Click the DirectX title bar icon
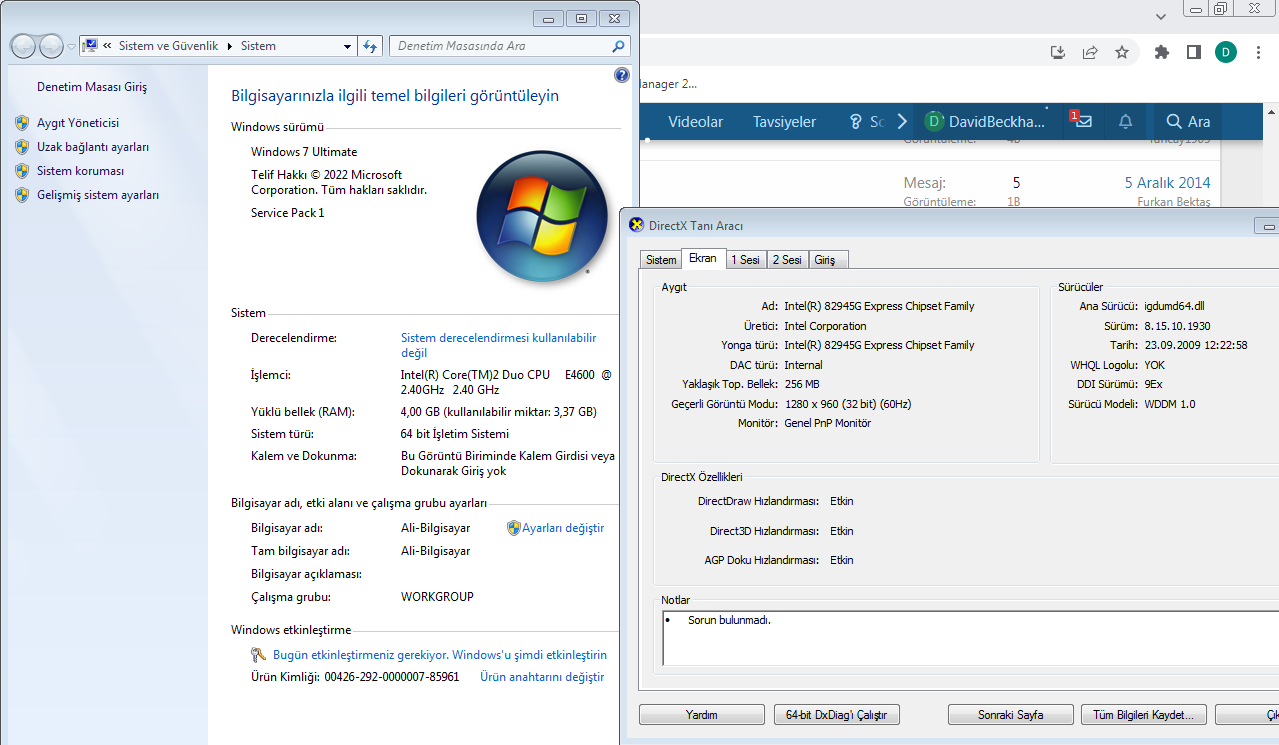This screenshot has width=1279, height=745. click(x=635, y=225)
